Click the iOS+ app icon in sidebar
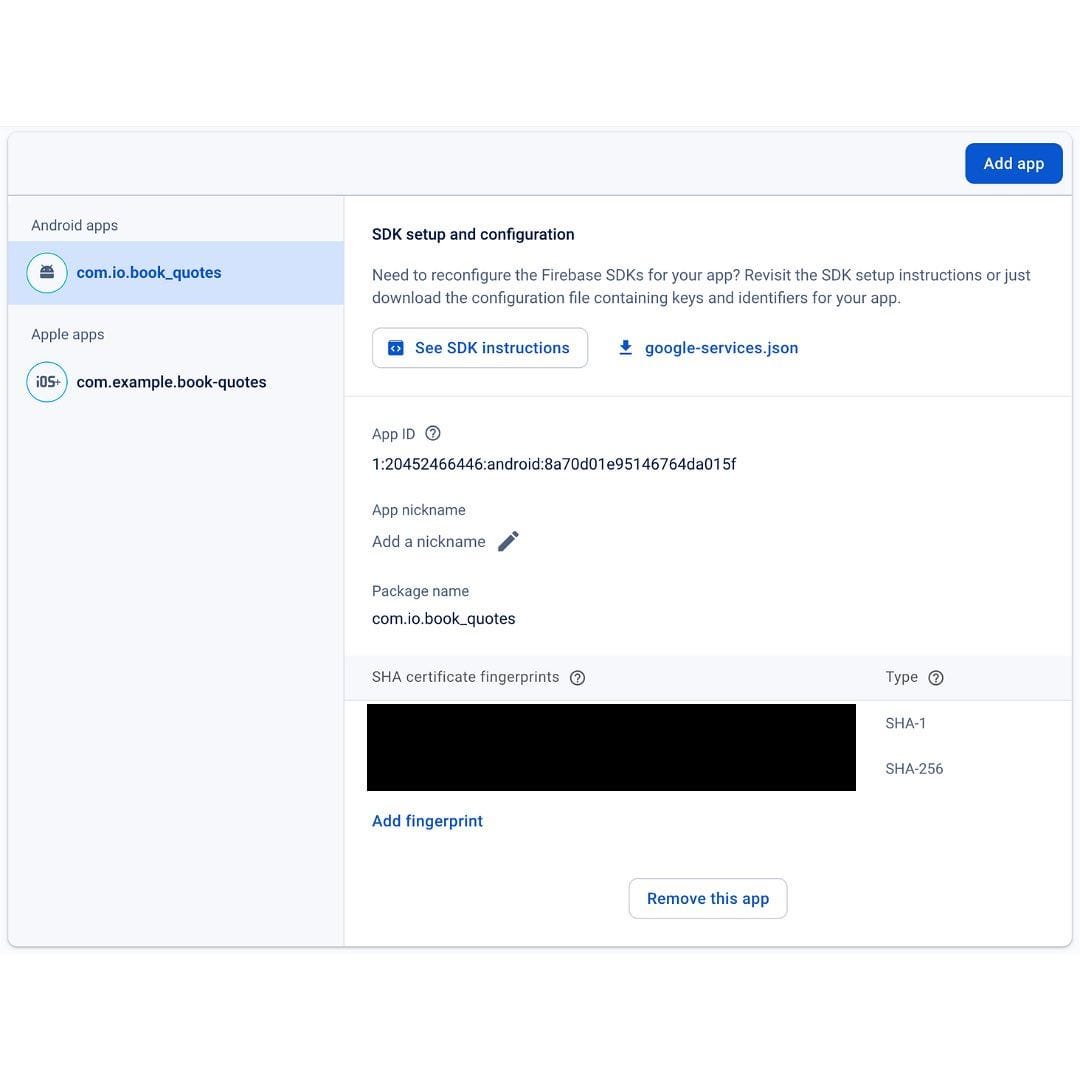The image size is (1080, 1080). [x=47, y=382]
